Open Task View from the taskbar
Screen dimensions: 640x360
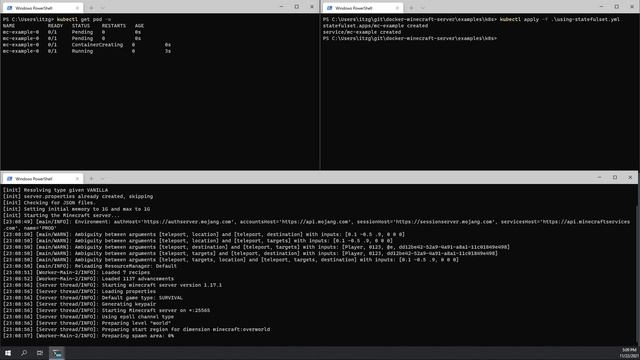pyautogui.click(x=40, y=353)
